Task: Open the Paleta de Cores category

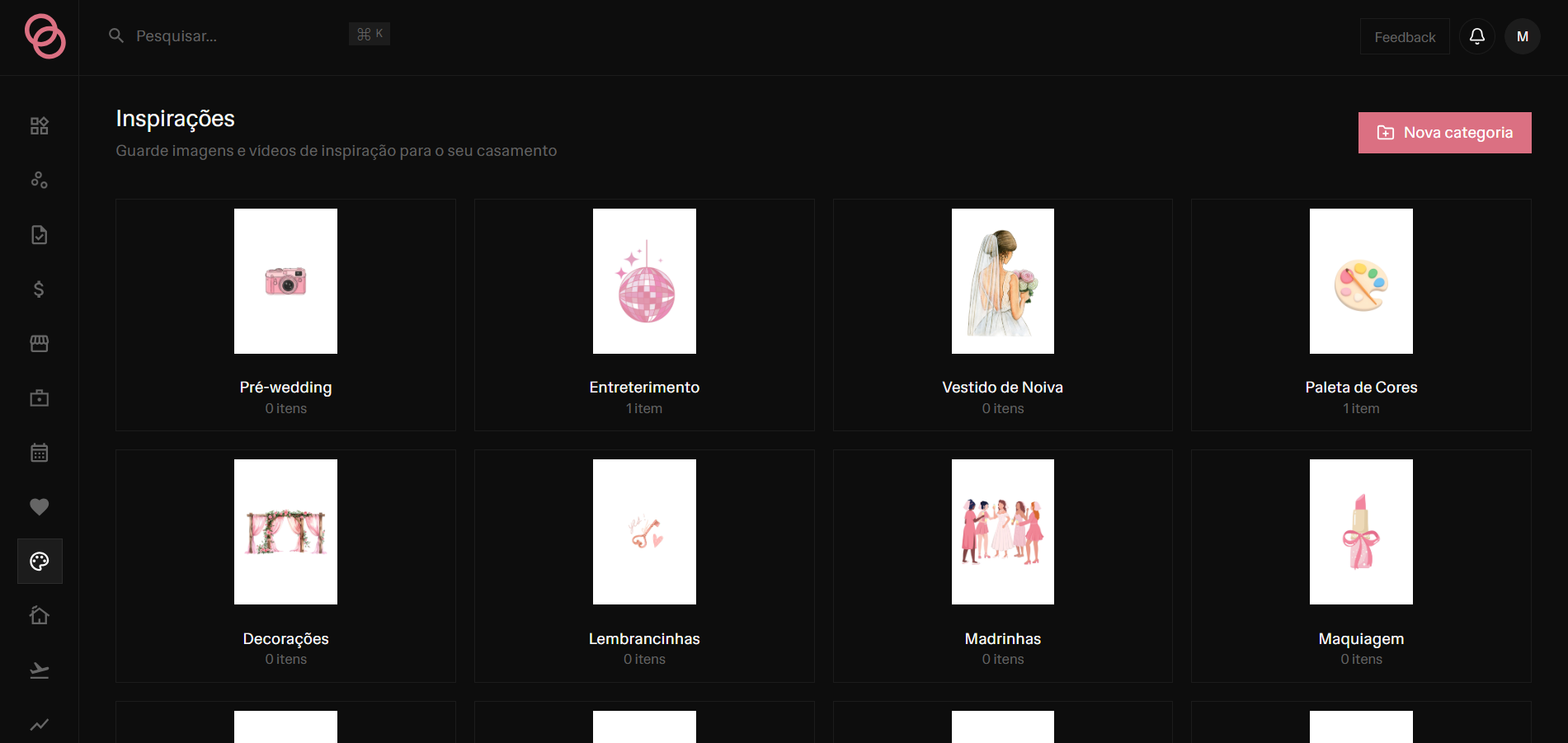Action: click(x=1361, y=315)
